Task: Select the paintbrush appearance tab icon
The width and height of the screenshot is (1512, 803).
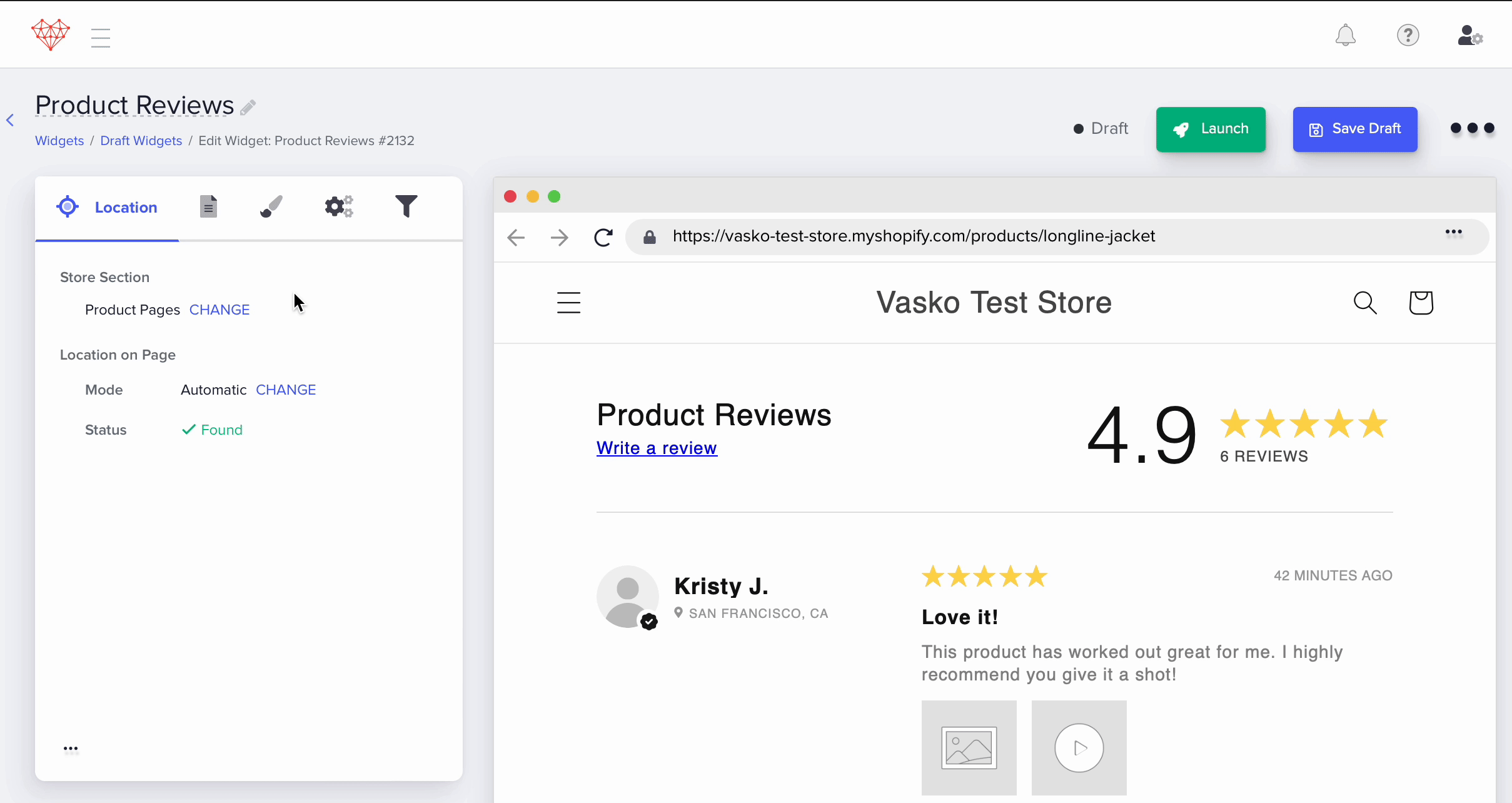Action: coord(271,206)
